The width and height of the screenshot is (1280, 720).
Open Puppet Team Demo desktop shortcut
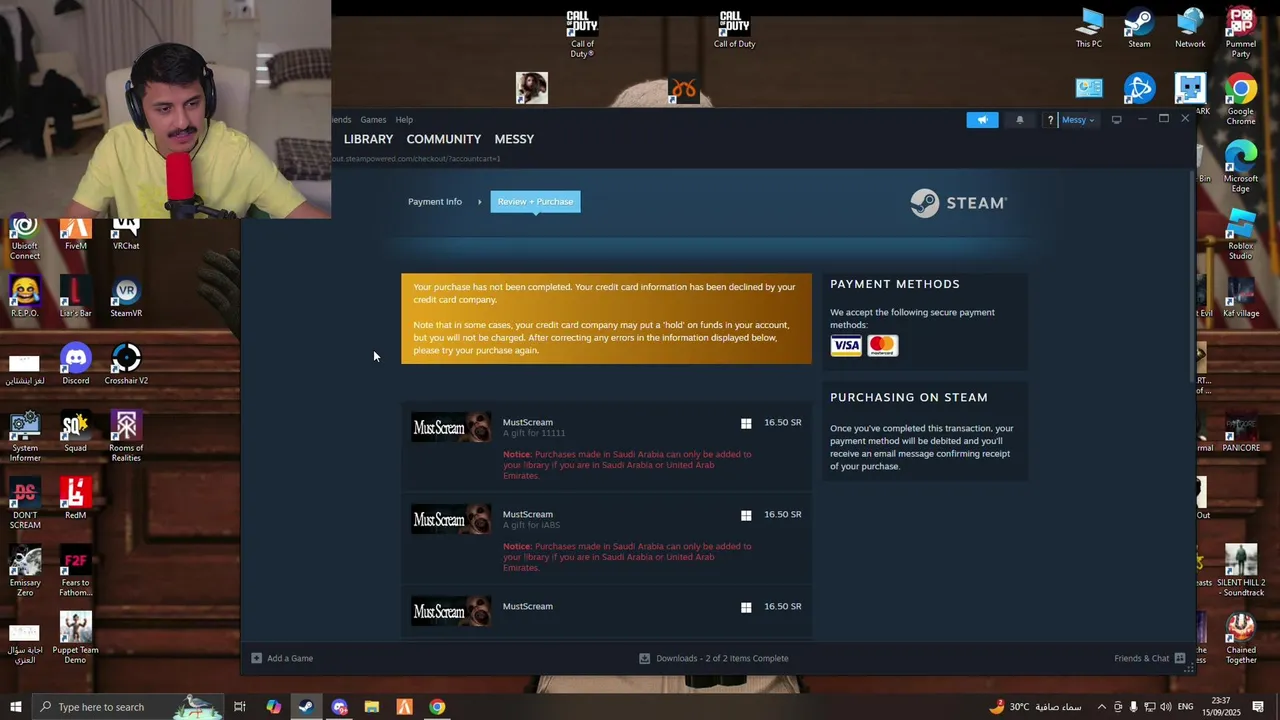click(75, 639)
